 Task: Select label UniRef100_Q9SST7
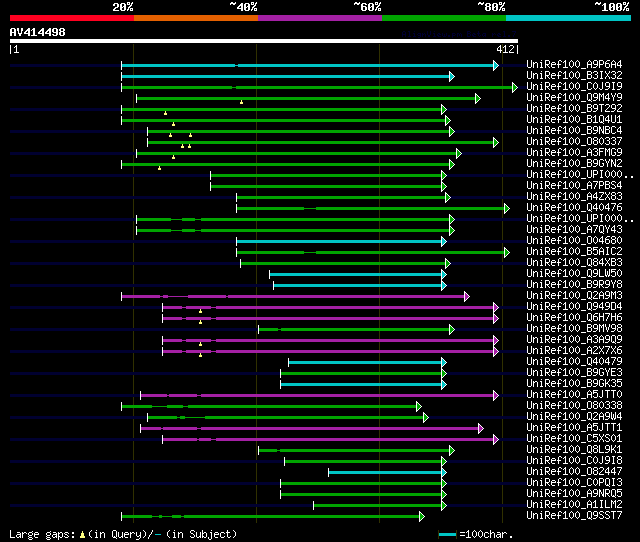tap(574, 516)
